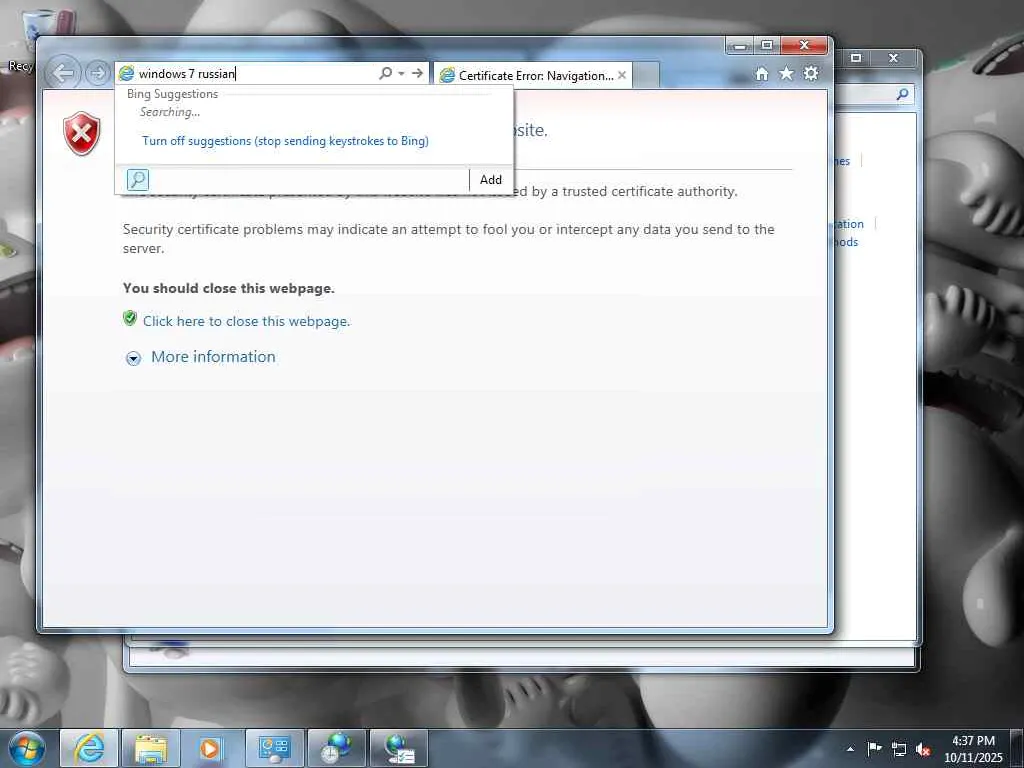The height and width of the screenshot is (768, 1024).
Task: Click globe with checklist taskbar icon
Action: coord(399,748)
